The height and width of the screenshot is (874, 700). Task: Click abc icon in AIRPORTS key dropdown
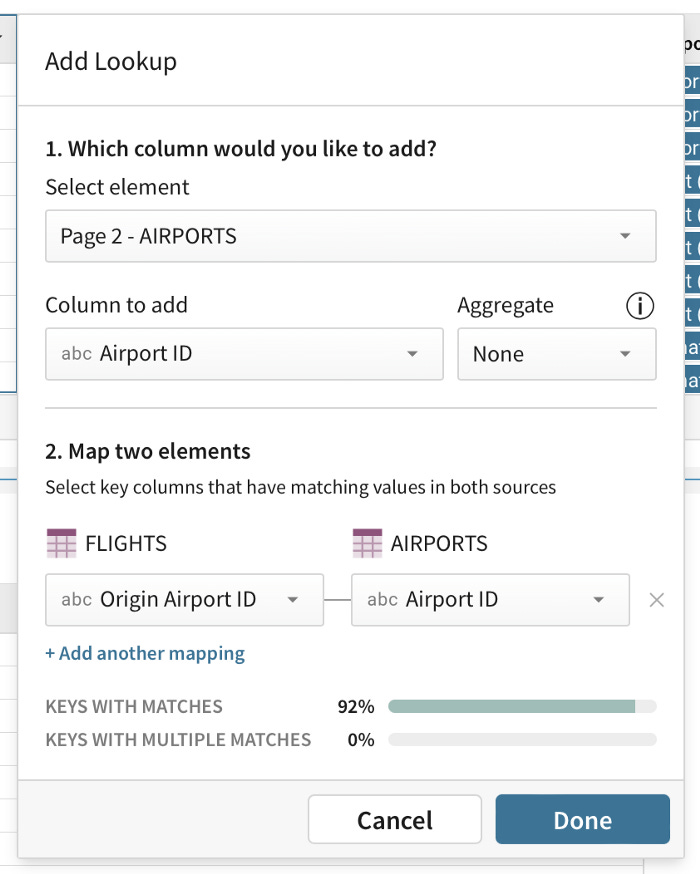(382, 600)
